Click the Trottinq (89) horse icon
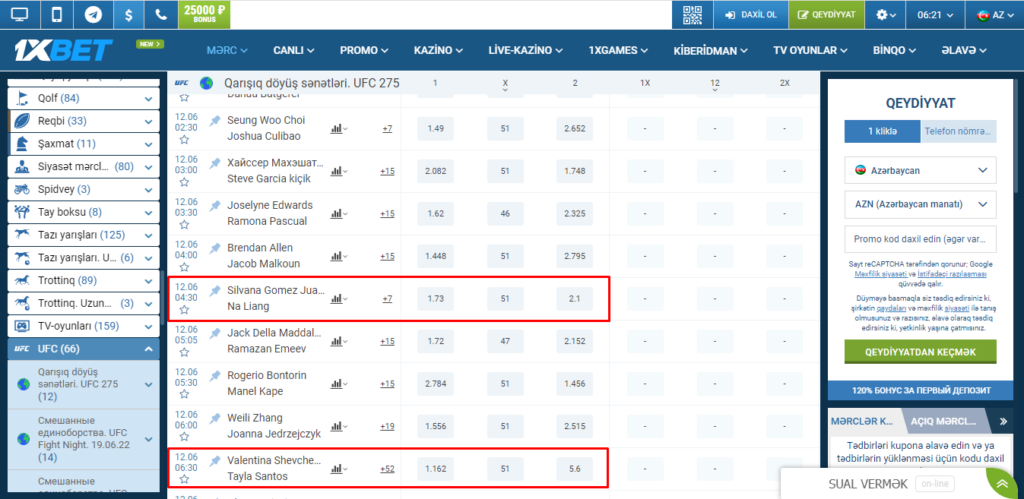The height and width of the screenshot is (499, 1024). (x=22, y=281)
